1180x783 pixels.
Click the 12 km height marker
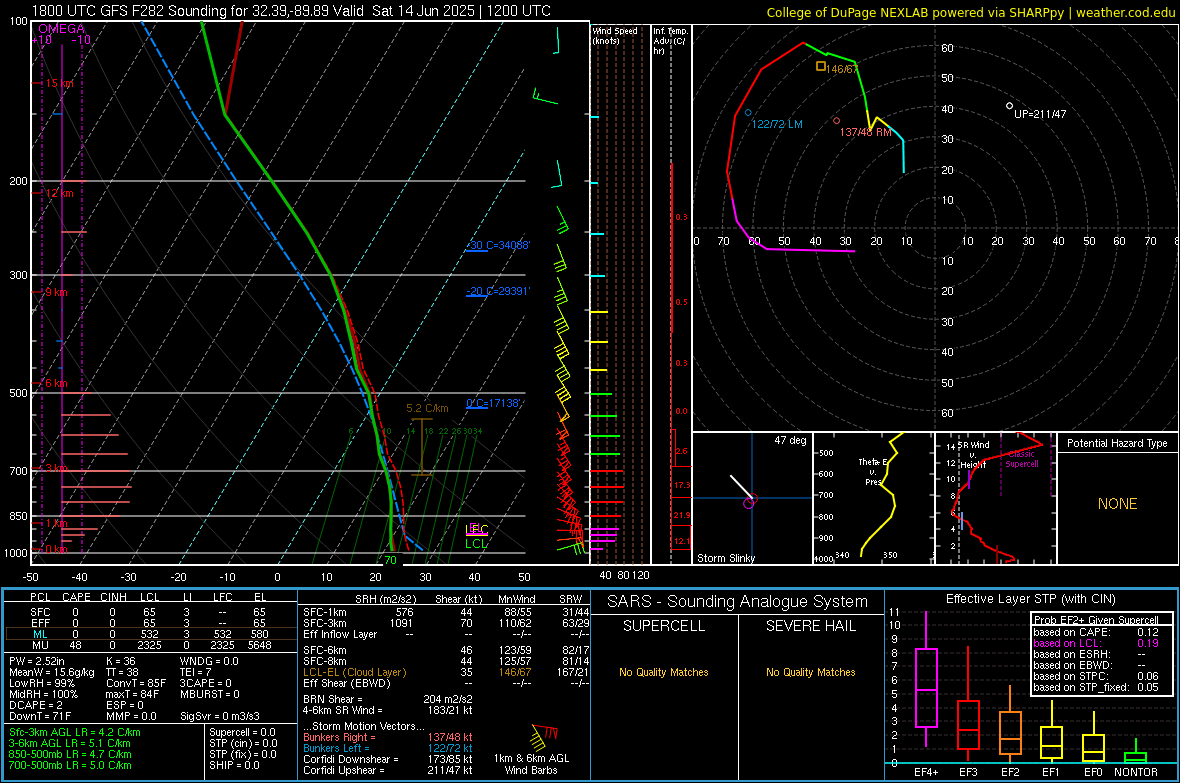click(59, 193)
